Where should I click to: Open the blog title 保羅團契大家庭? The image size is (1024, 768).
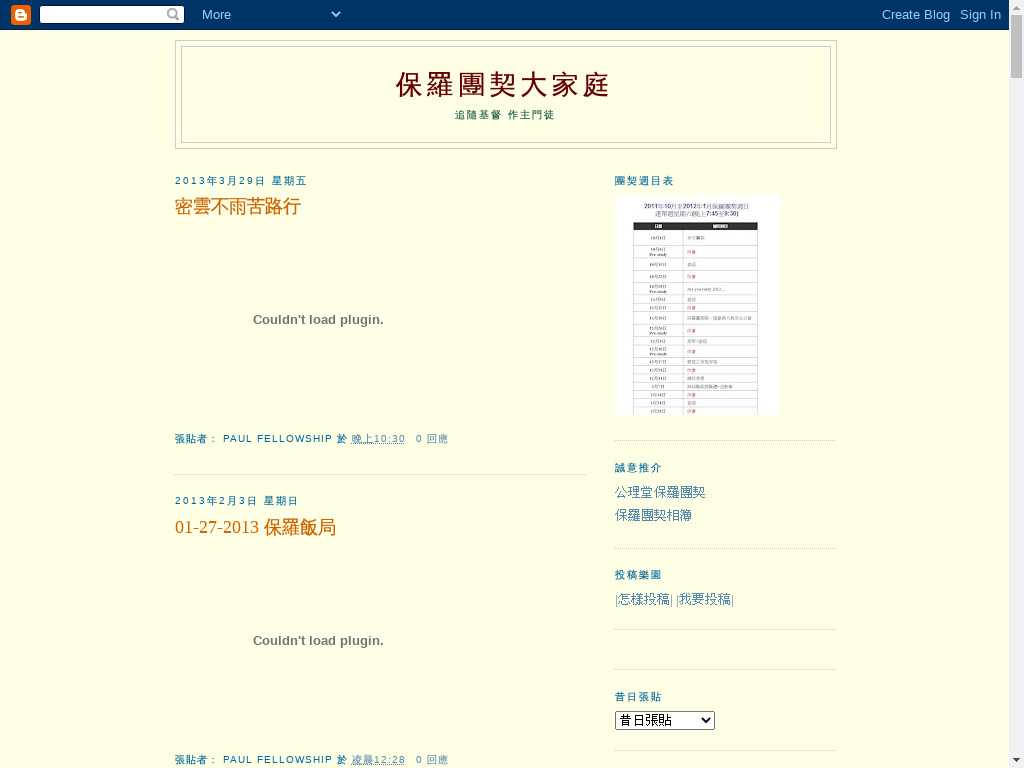click(503, 85)
